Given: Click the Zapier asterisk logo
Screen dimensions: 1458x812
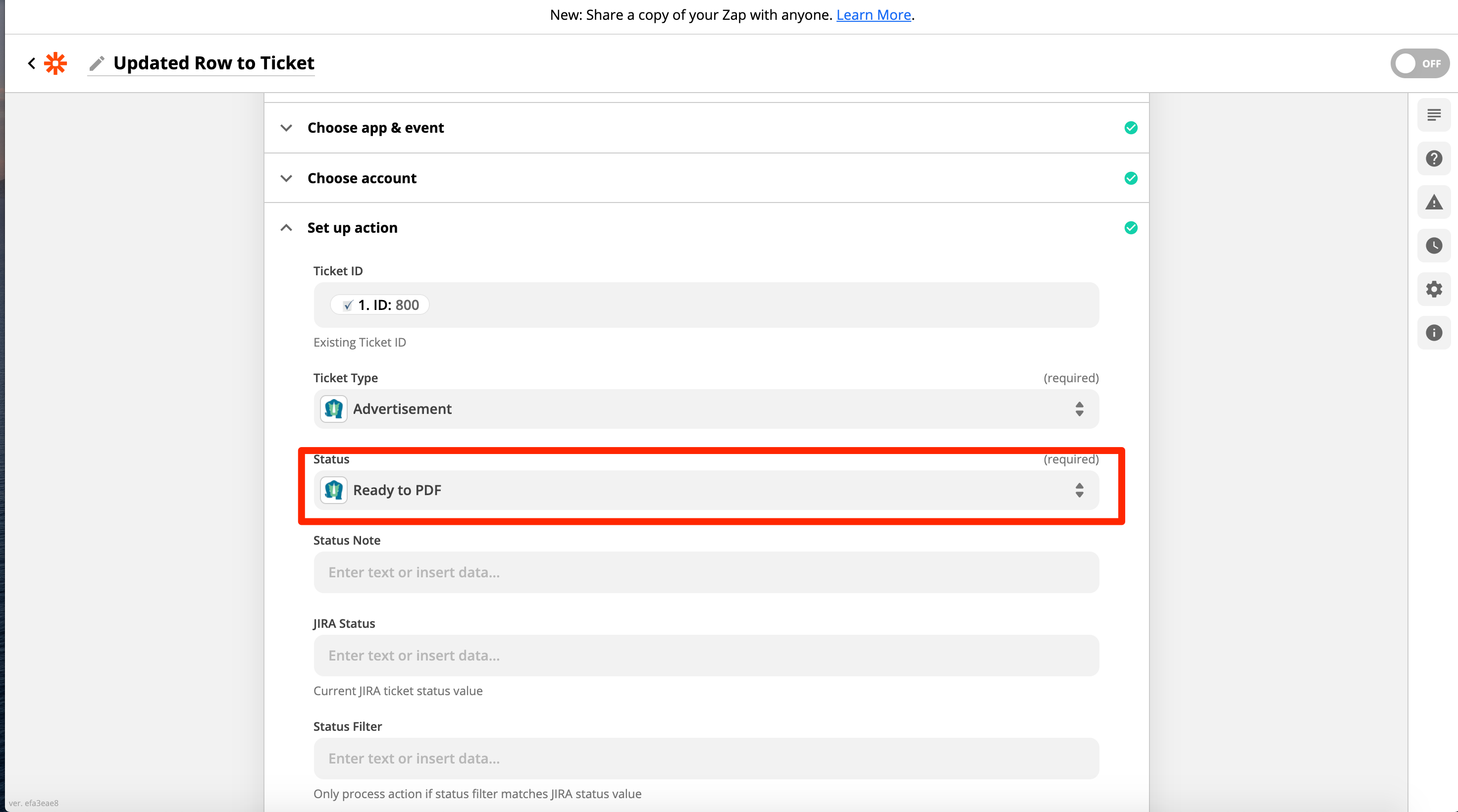Looking at the screenshot, I should 55,63.
